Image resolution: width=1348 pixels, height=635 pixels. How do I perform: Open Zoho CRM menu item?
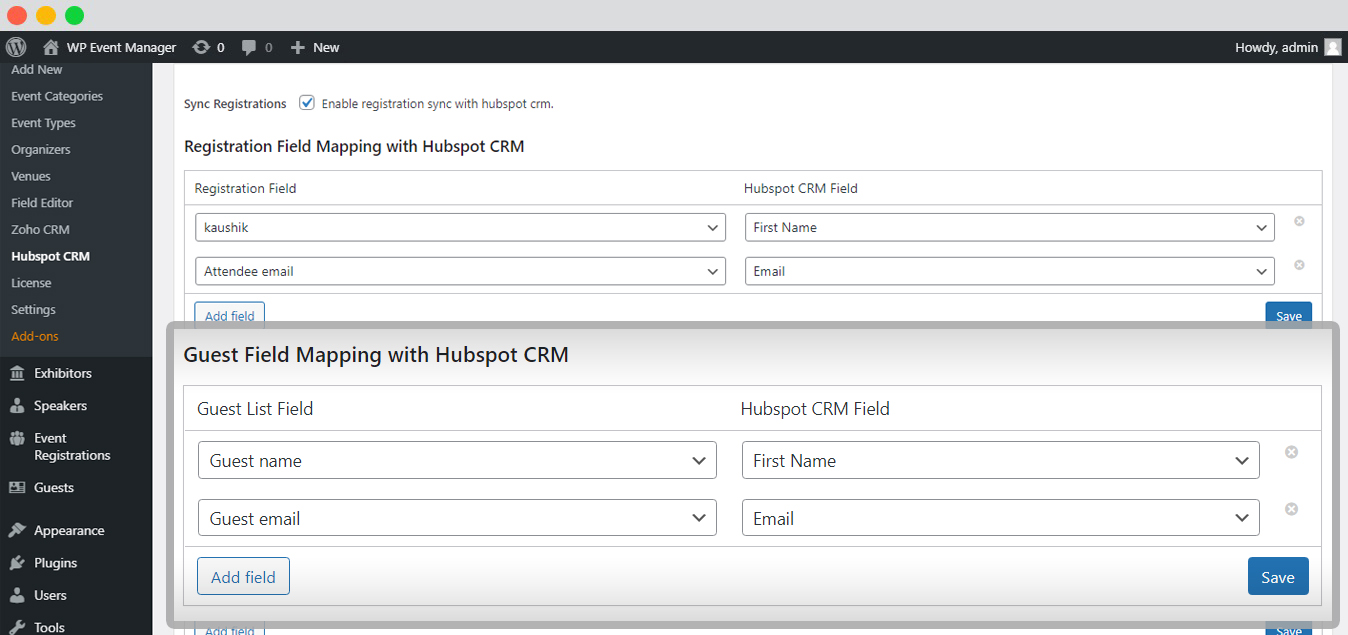coord(40,229)
